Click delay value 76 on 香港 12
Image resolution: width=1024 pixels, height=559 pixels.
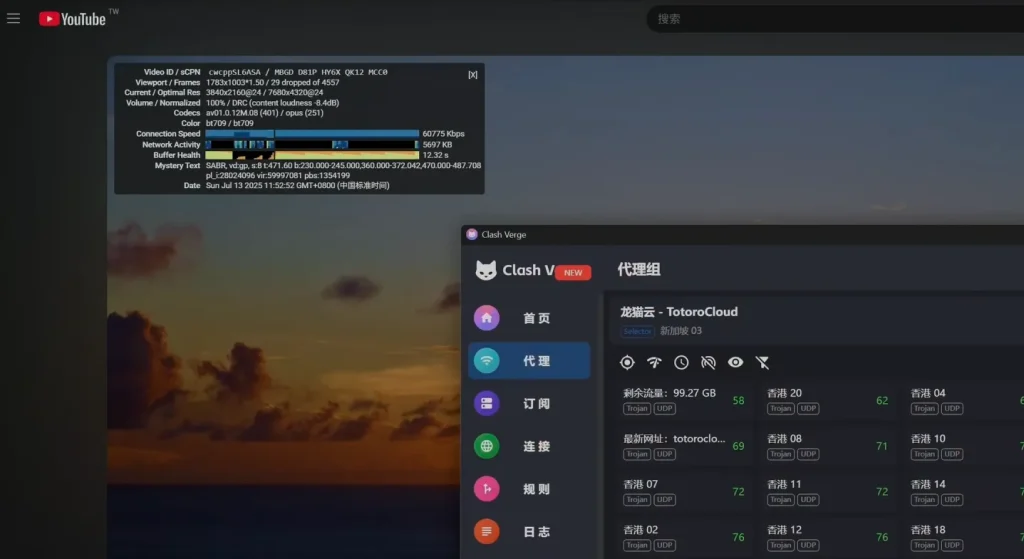882,537
